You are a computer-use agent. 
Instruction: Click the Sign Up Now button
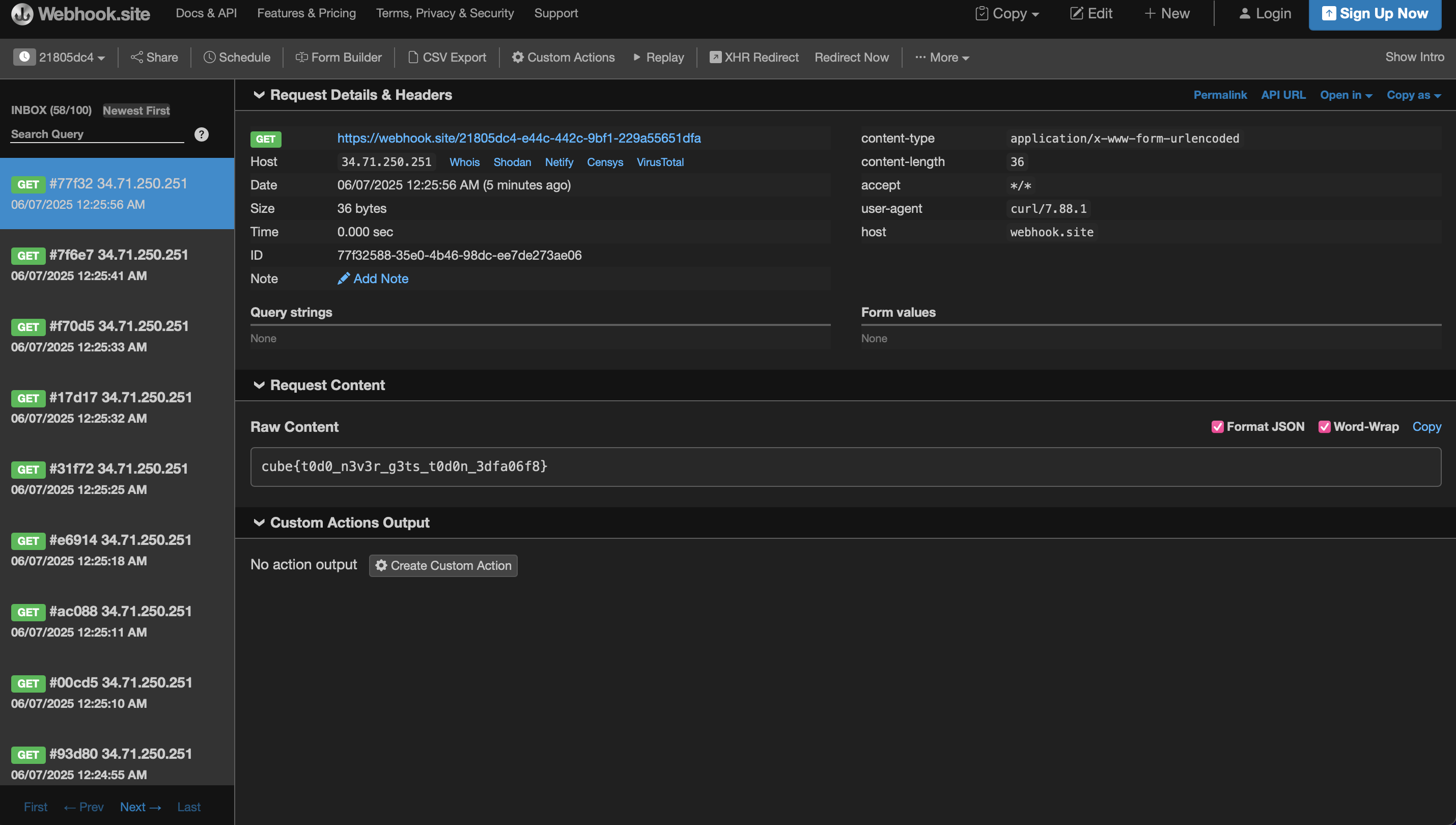tap(1375, 14)
